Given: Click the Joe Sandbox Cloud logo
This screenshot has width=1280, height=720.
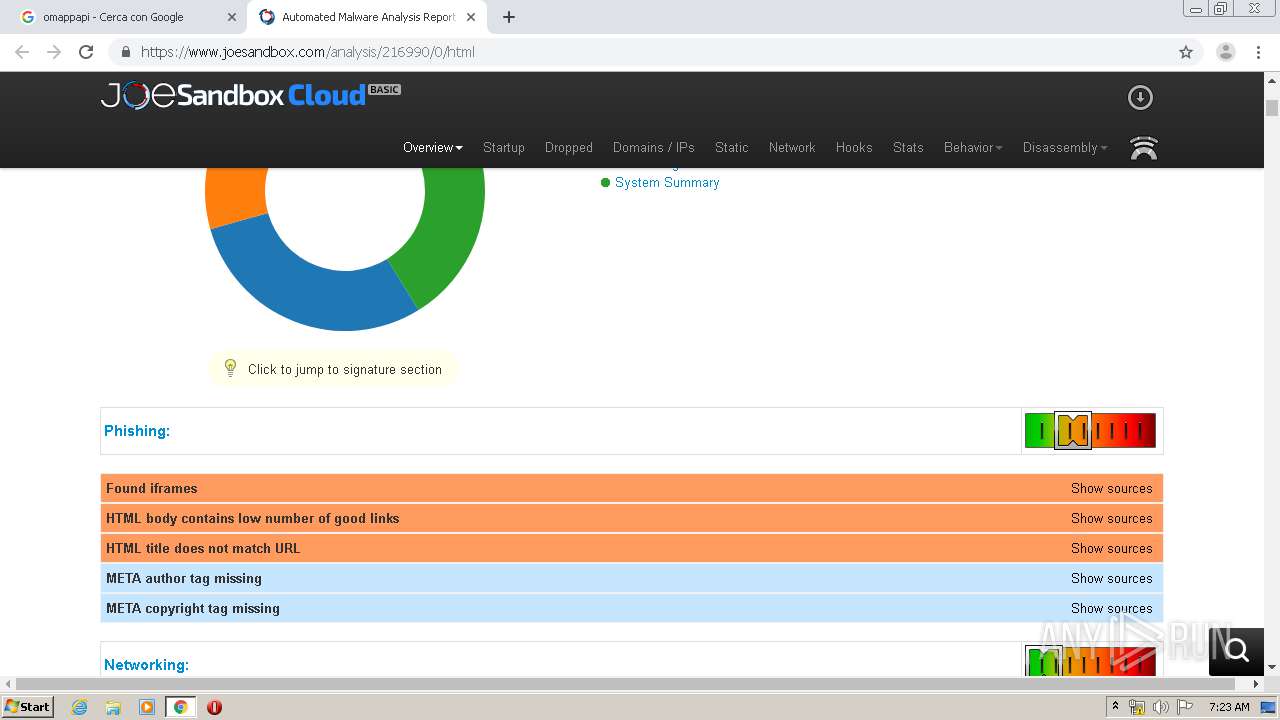Looking at the screenshot, I should tap(250, 95).
